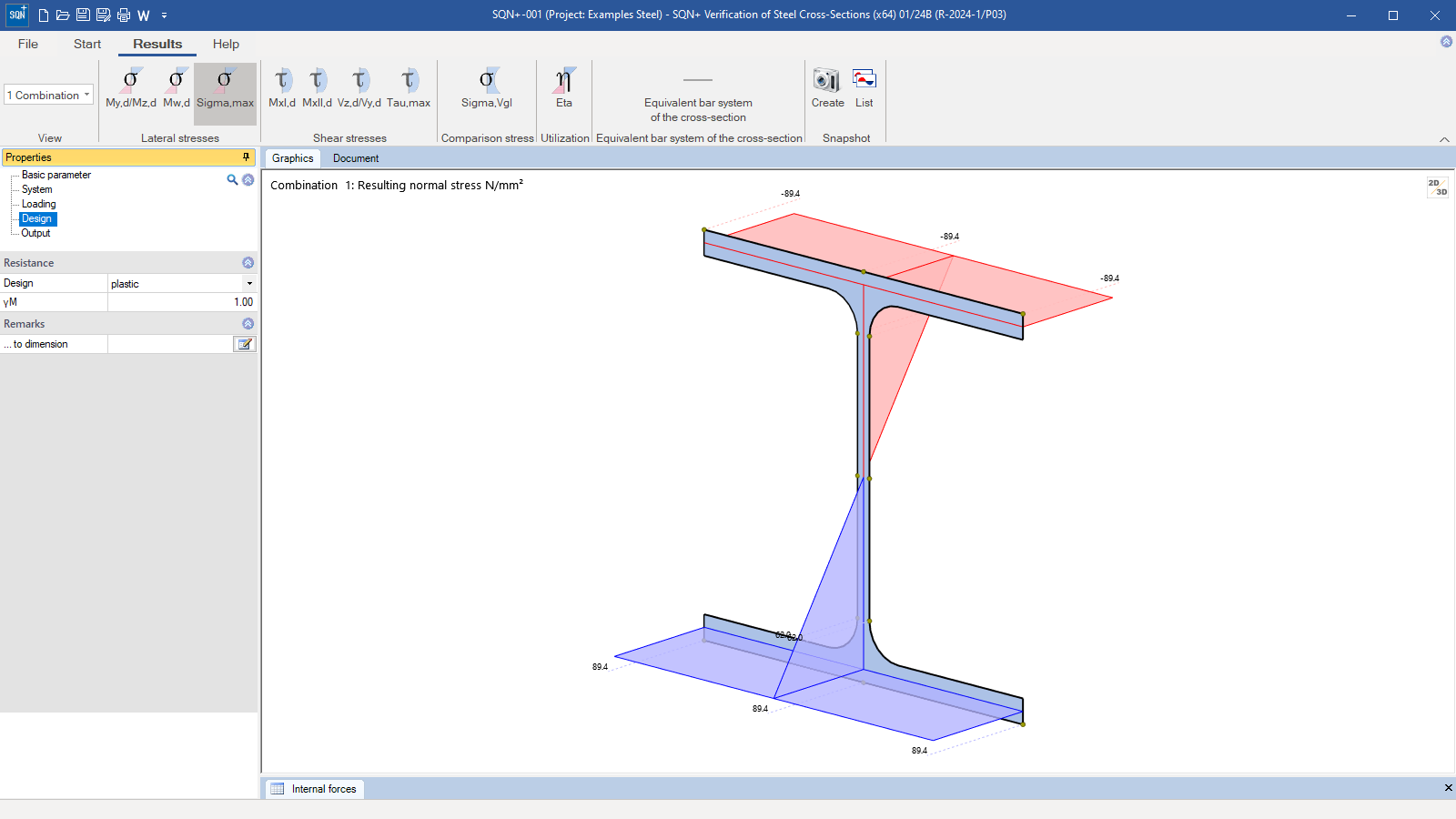Show Mw,d lateral stress

click(177, 88)
